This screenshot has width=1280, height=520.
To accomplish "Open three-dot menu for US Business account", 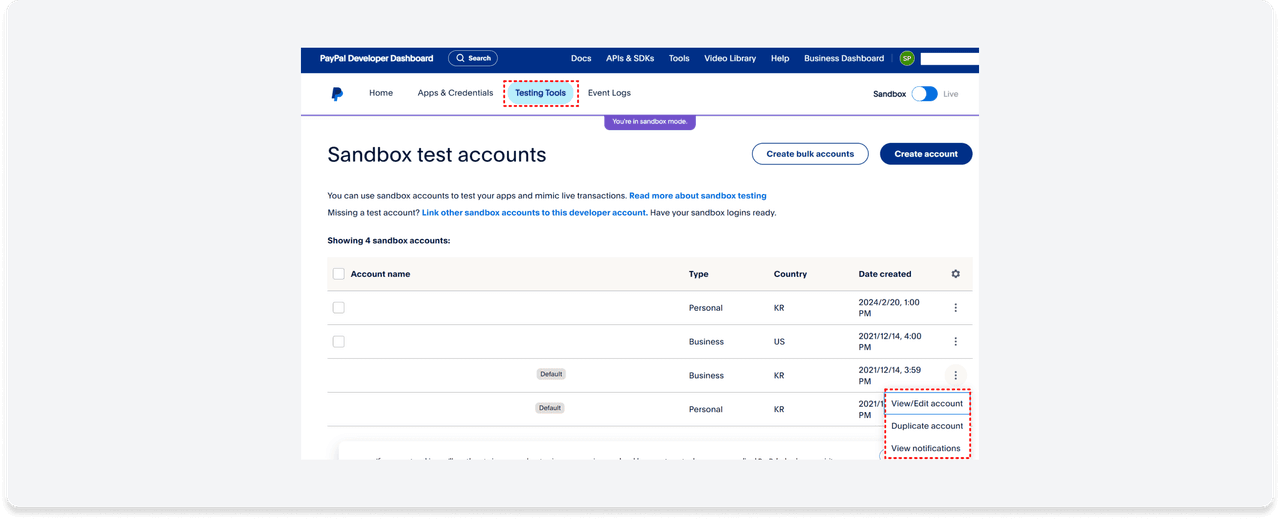I will point(955,342).
